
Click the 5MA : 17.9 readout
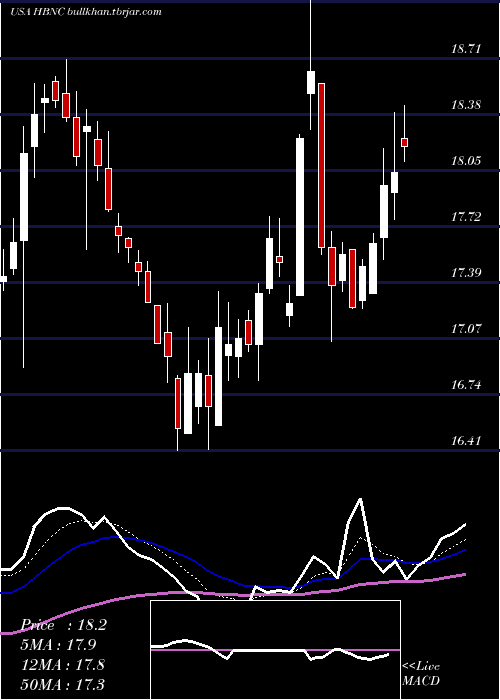pos(59,645)
